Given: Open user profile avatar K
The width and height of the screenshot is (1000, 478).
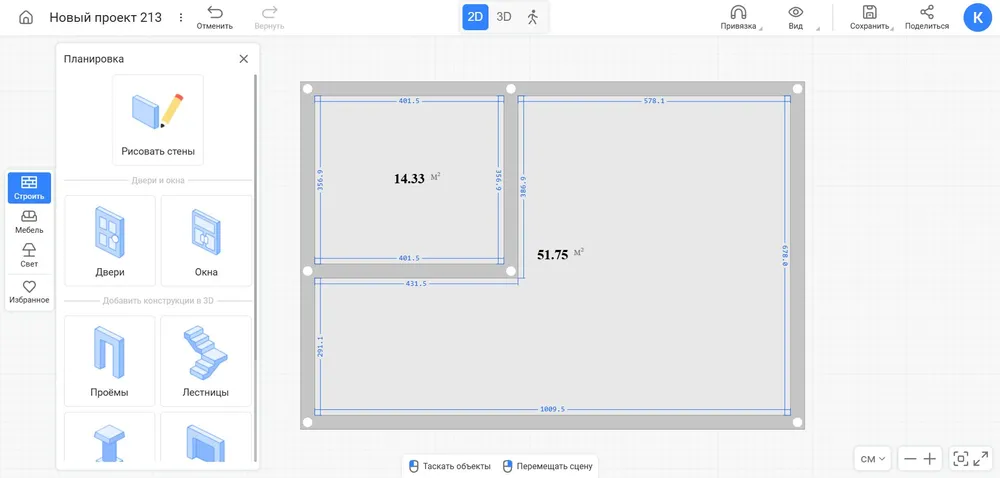Looking at the screenshot, I should click(977, 17).
